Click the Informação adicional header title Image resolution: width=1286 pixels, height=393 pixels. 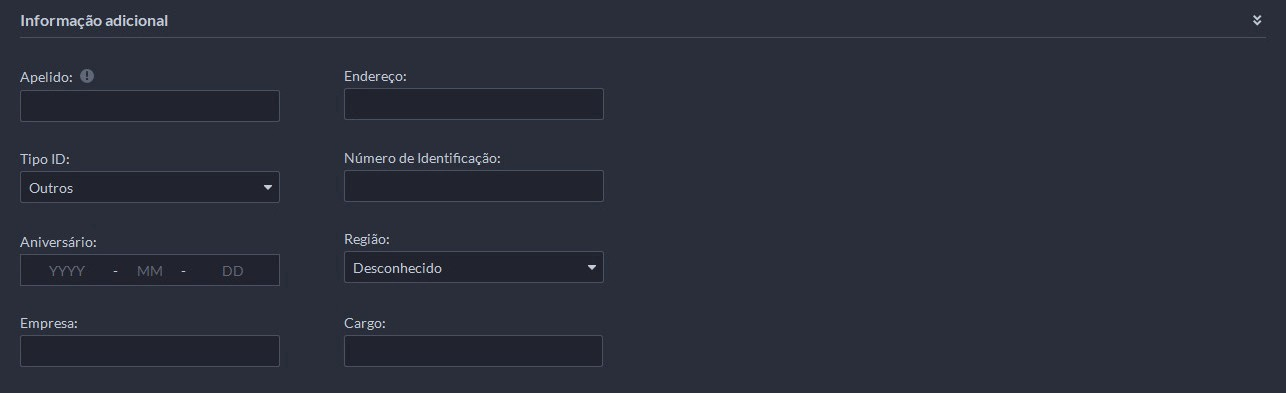click(x=94, y=20)
